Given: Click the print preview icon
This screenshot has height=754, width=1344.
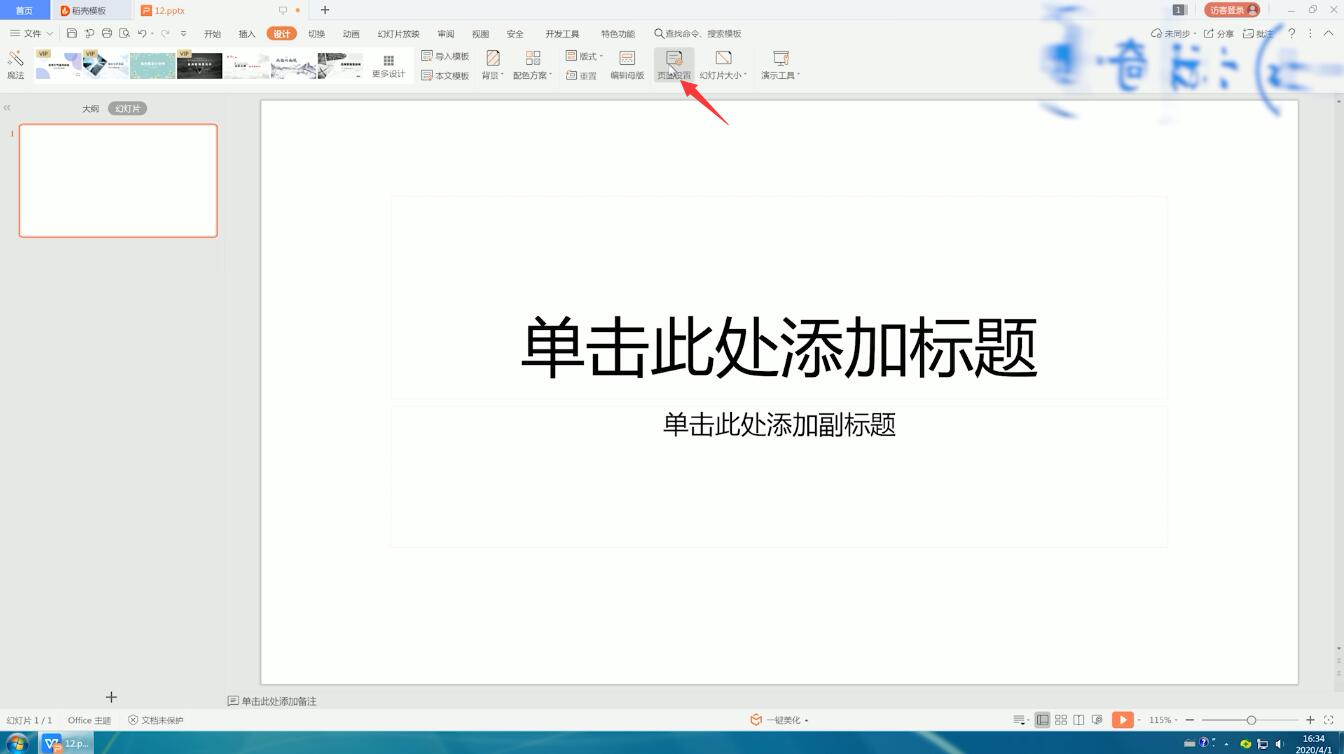Looking at the screenshot, I should tap(125, 34).
